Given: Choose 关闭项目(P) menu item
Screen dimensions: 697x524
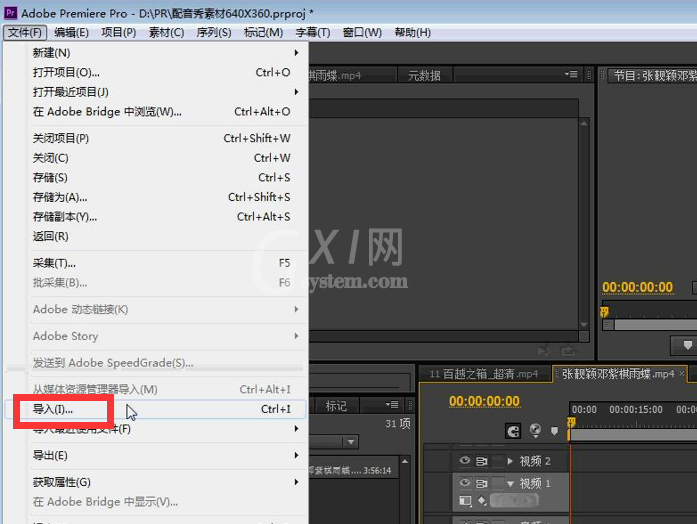Looking at the screenshot, I should [156, 138].
